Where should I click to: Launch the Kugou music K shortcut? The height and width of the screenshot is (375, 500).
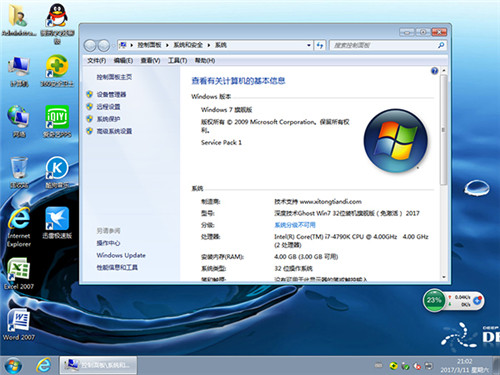[x=57, y=172]
